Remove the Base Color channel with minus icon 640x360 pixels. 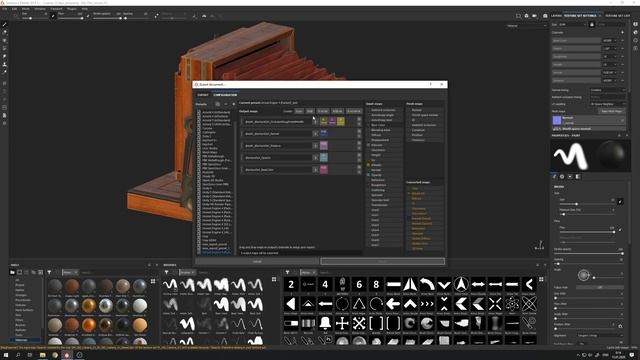tap(622, 40)
